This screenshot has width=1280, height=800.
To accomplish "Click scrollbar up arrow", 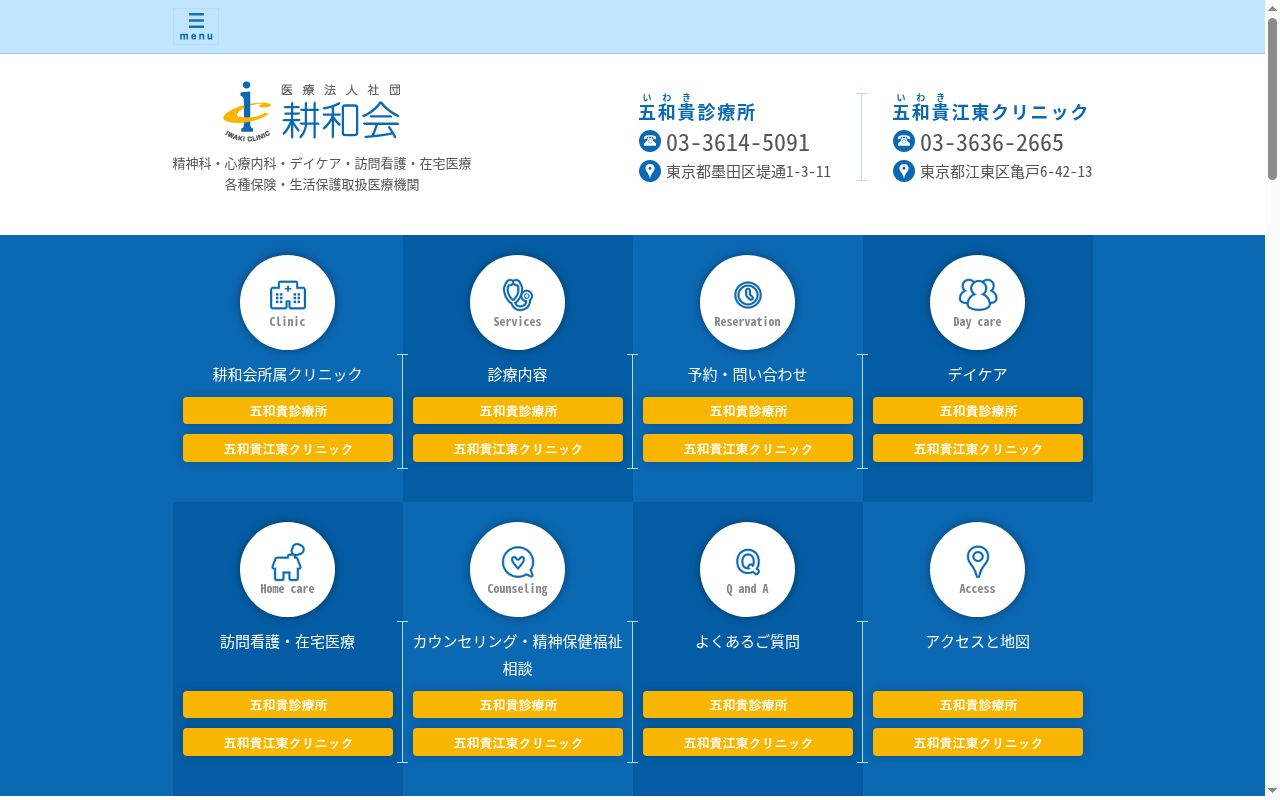I will pos(1272,7).
